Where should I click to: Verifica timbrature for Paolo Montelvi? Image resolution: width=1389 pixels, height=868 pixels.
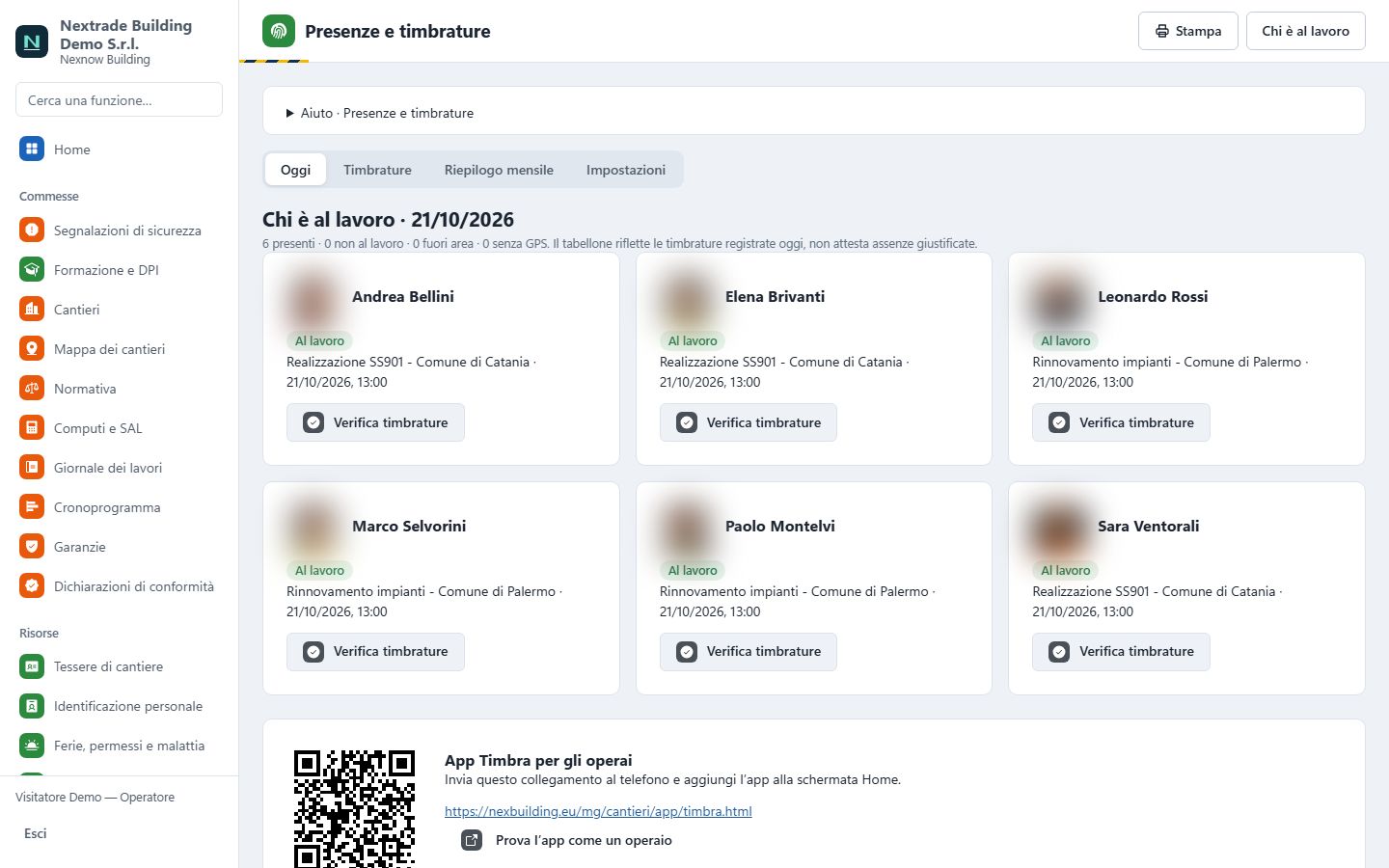tap(749, 652)
